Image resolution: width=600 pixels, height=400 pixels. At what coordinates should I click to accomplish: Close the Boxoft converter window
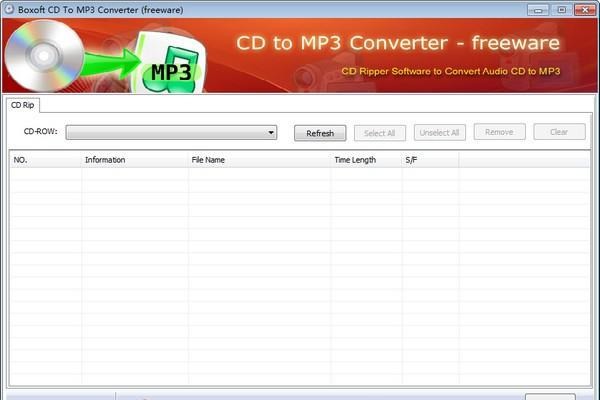click(585, 10)
